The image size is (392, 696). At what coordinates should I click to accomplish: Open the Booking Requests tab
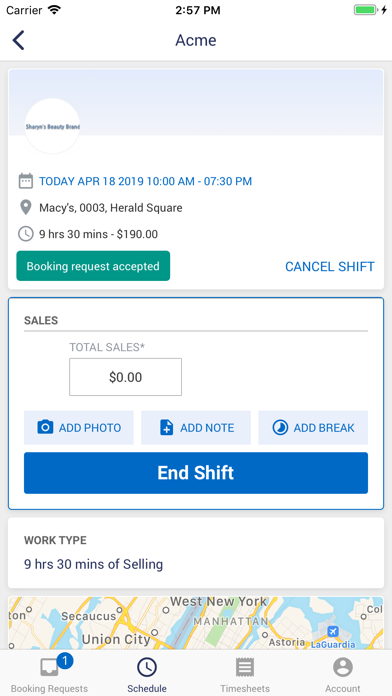49,673
